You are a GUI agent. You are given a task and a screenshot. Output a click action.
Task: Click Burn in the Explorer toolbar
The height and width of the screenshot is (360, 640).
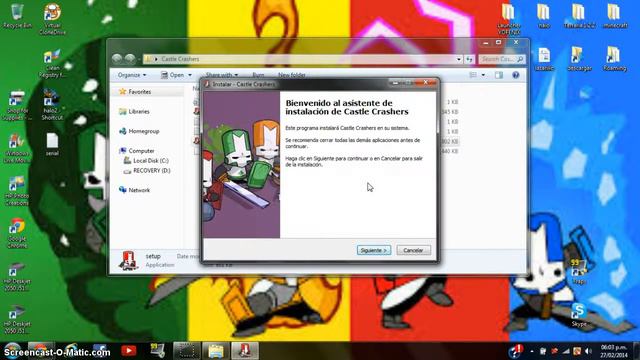(x=258, y=75)
